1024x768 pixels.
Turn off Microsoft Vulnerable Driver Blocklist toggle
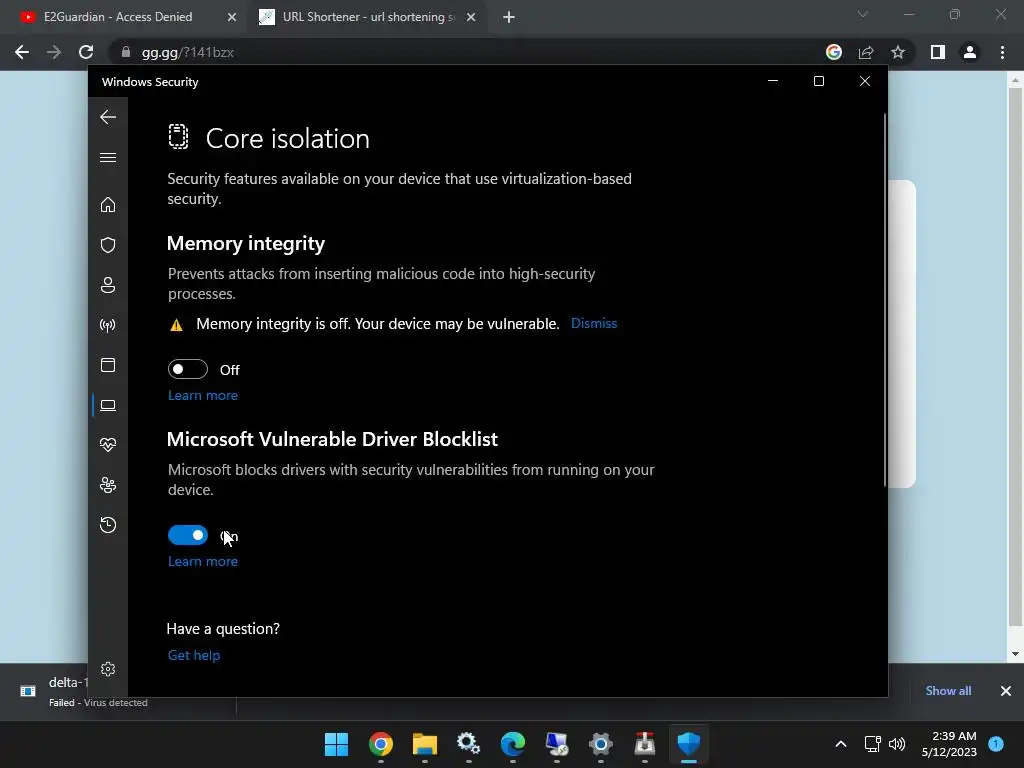[x=187, y=535]
